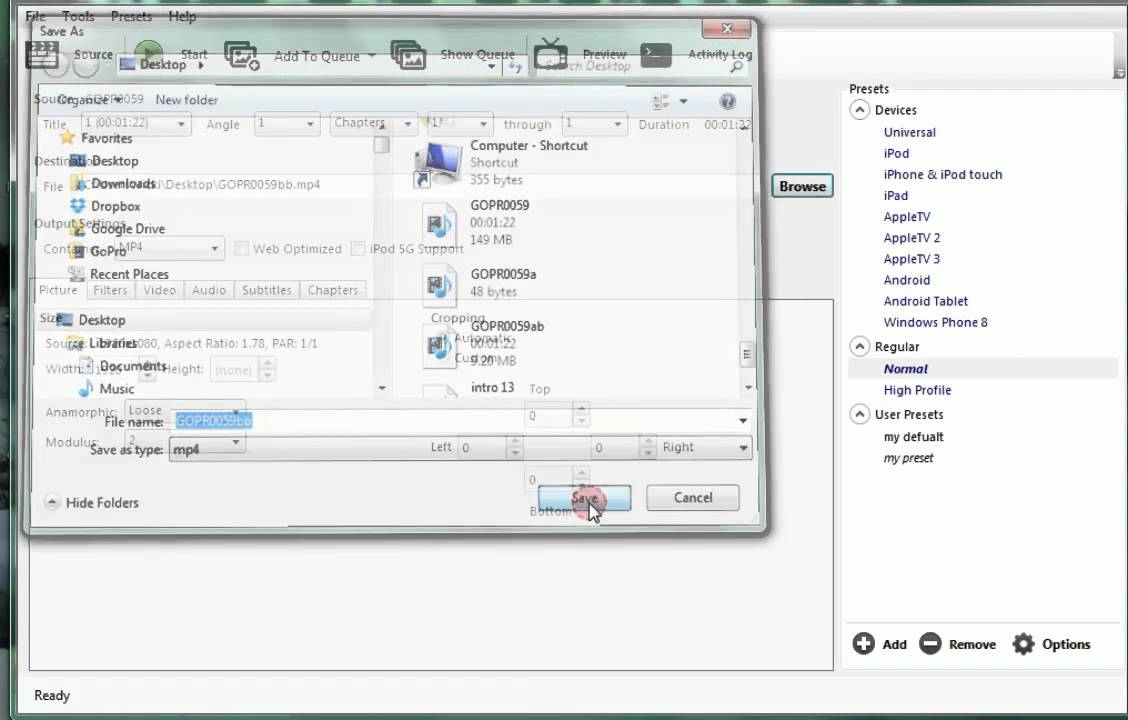Click the Source clapperboard icon in HandBrake toolbar

coord(41,55)
